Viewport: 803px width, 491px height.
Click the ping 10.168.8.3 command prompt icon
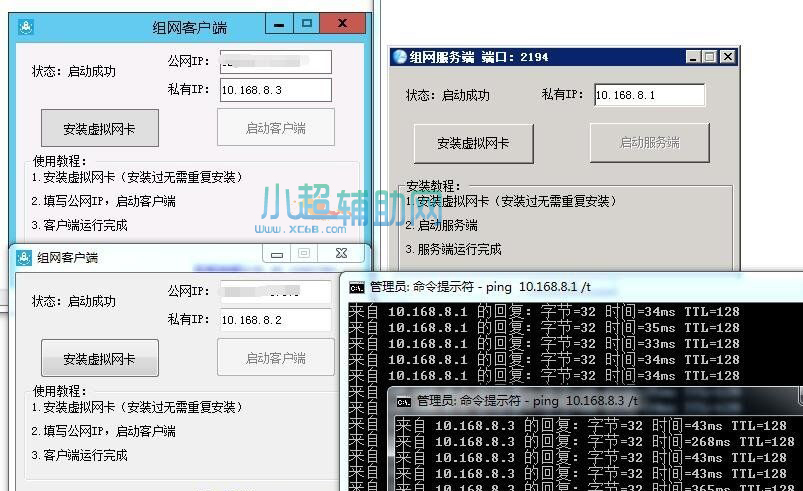point(404,402)
